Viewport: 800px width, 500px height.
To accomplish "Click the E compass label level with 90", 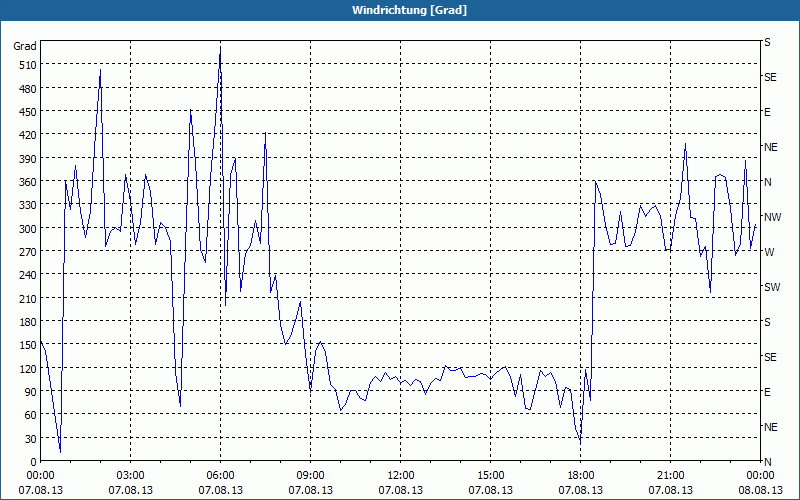I will (767, 392).
